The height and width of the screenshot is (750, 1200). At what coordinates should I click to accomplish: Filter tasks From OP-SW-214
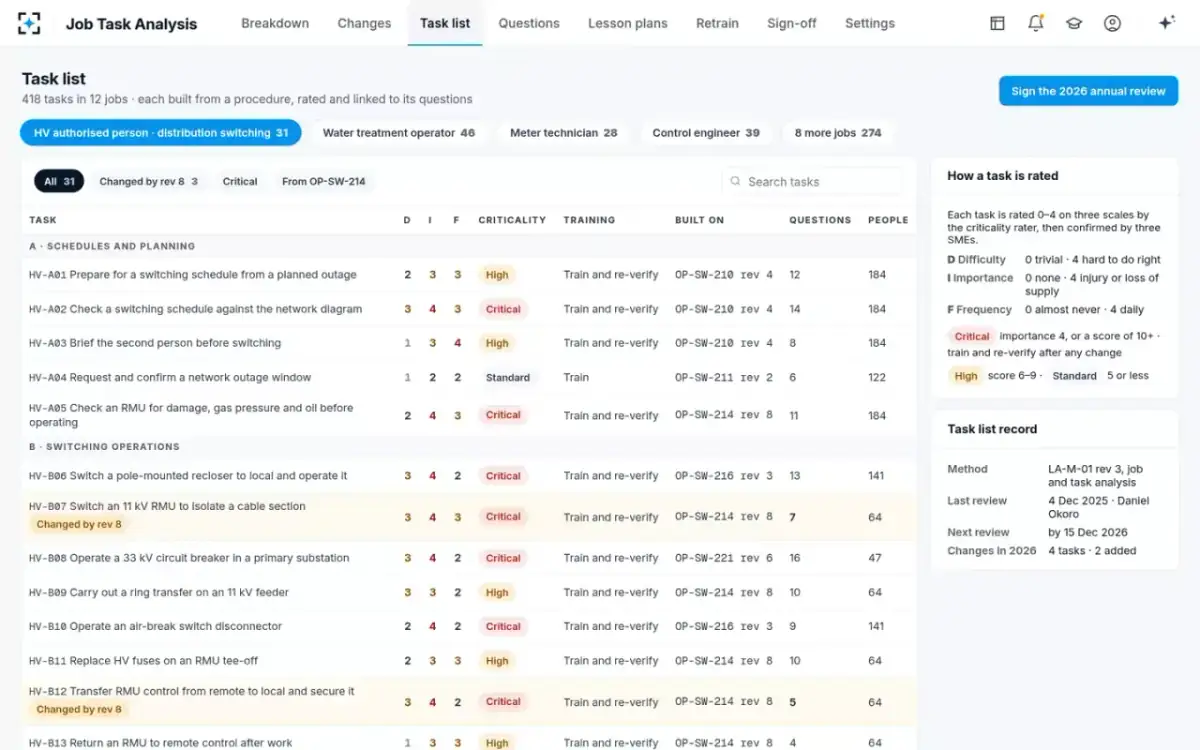[x=323, y=181]
